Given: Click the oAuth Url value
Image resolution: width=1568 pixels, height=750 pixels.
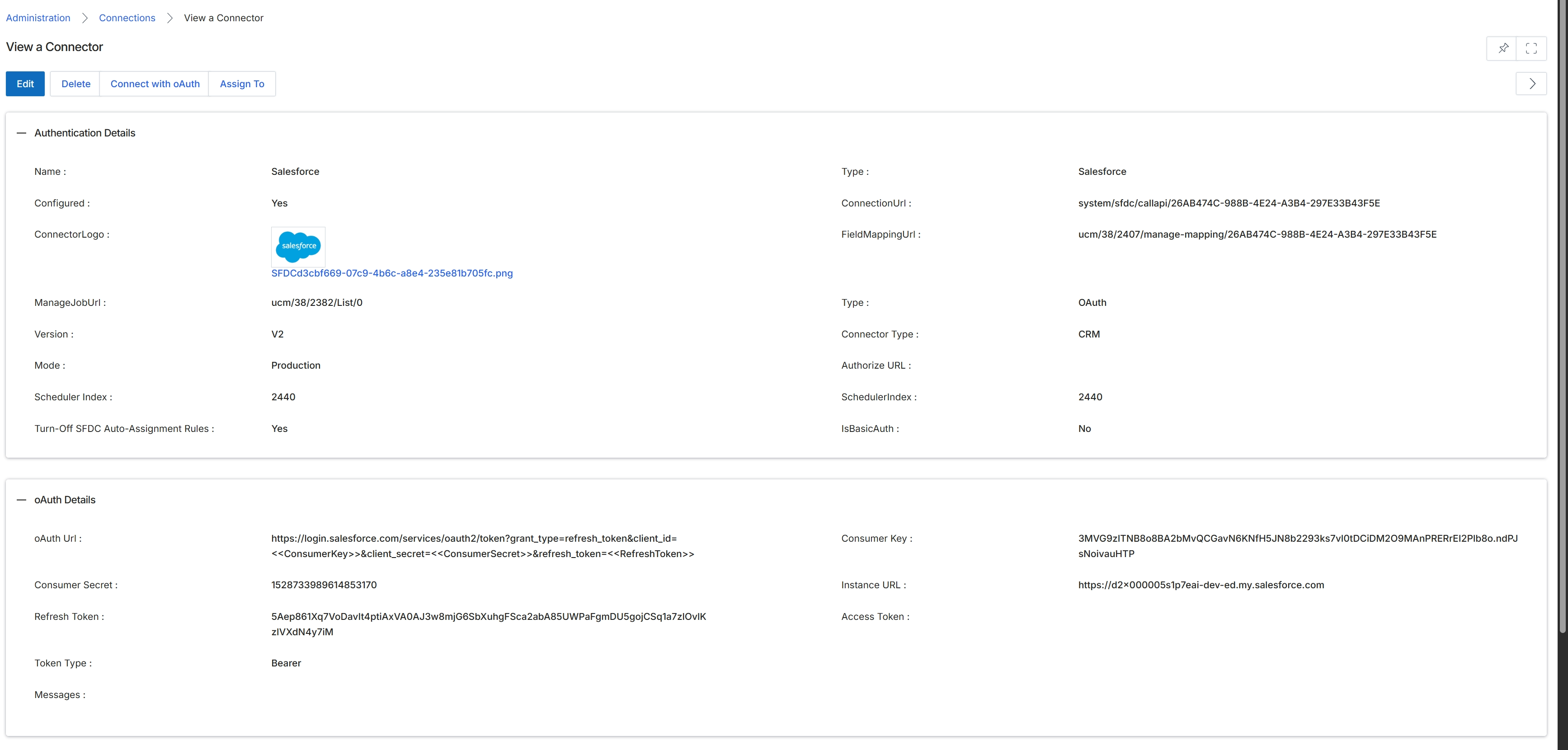Looking at the screenshot, I should [x=483, y=546].
